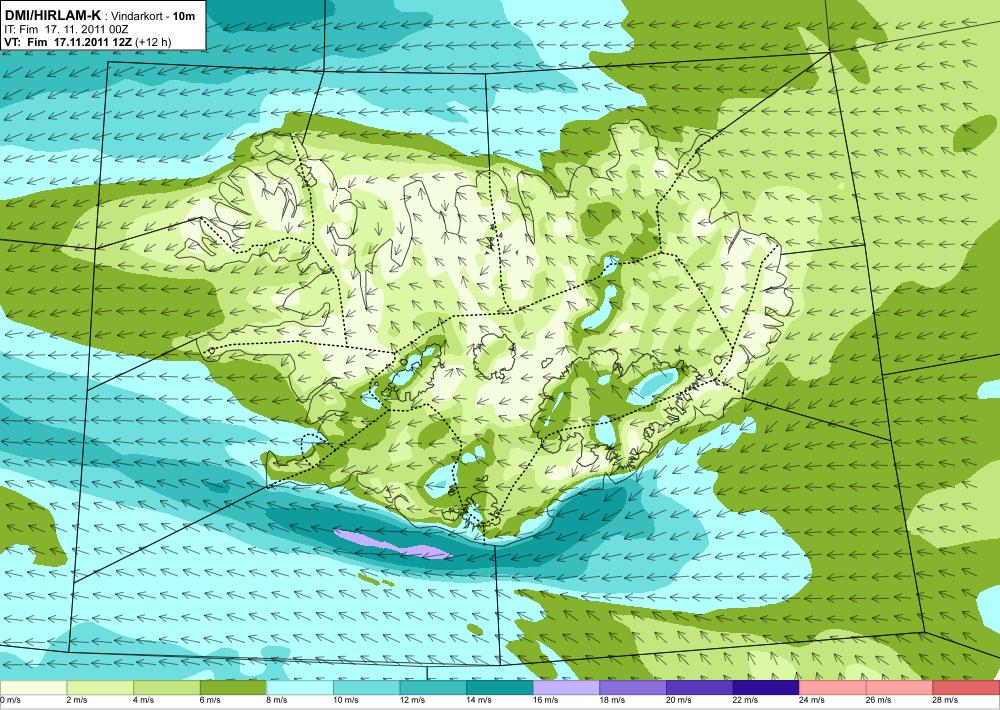Click the red 28 m/s and above legend swatch
The height and width of the screenshot is (710, 1000).
pos(966,688)
